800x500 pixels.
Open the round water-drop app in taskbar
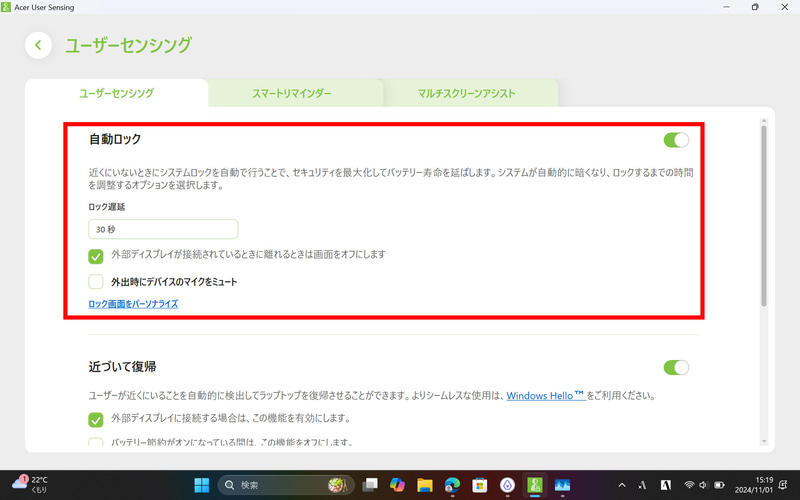point(507,485)
